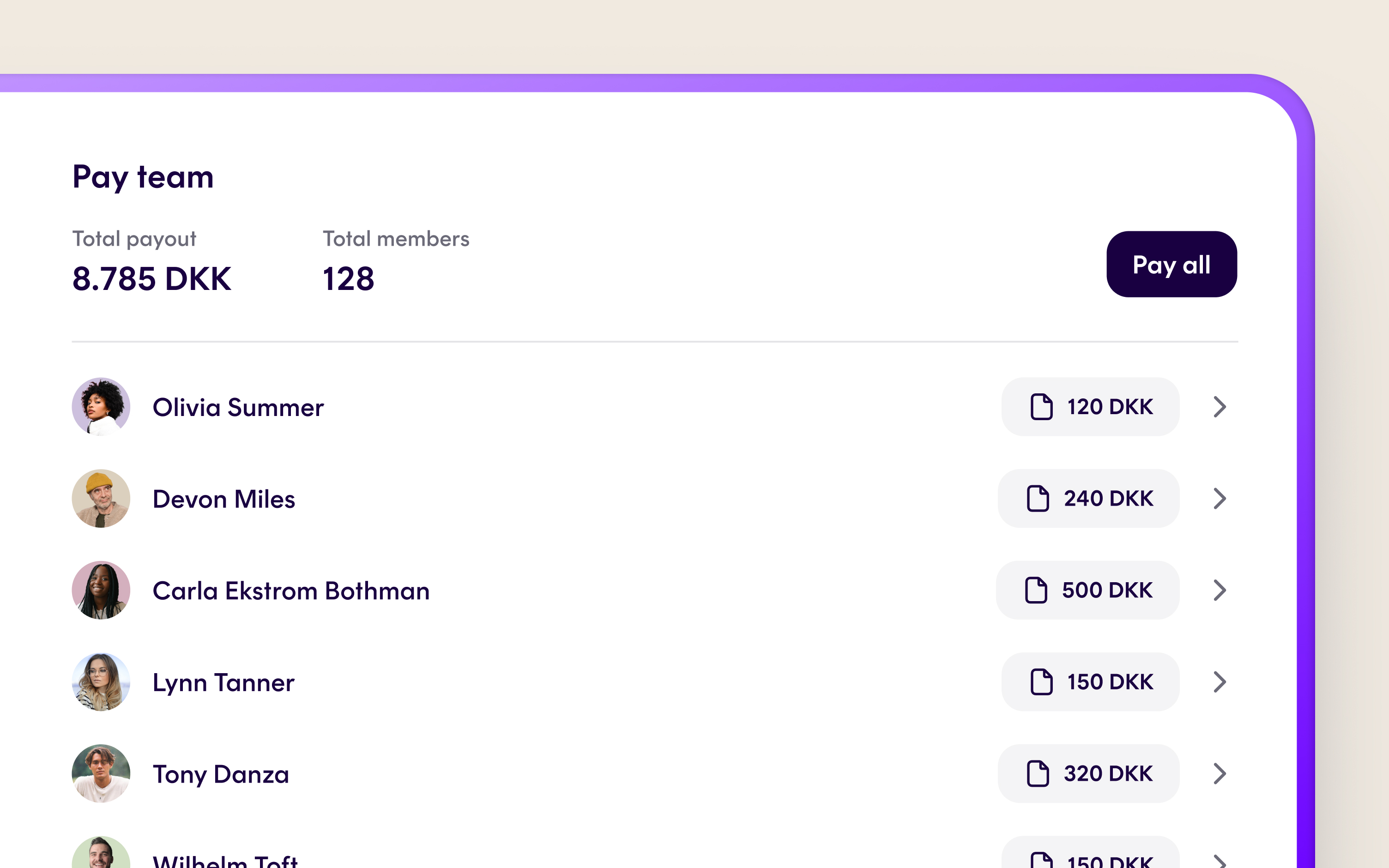Click document icon beside 240 DKK
Viewport: 1389px width, 868px height.
click(x=1038, y=498)
